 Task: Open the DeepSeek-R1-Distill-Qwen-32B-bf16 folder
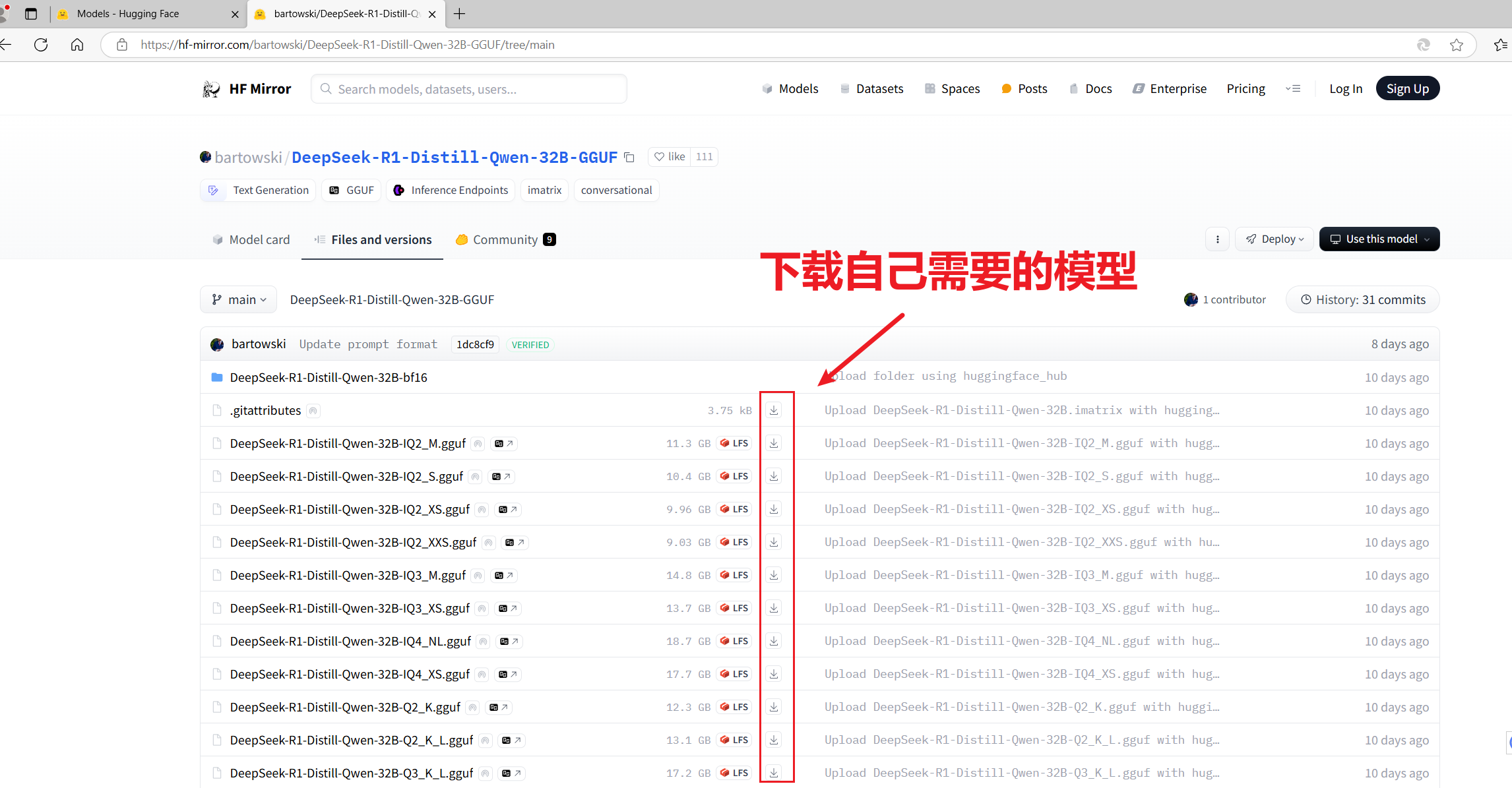(x=328, y=377)
